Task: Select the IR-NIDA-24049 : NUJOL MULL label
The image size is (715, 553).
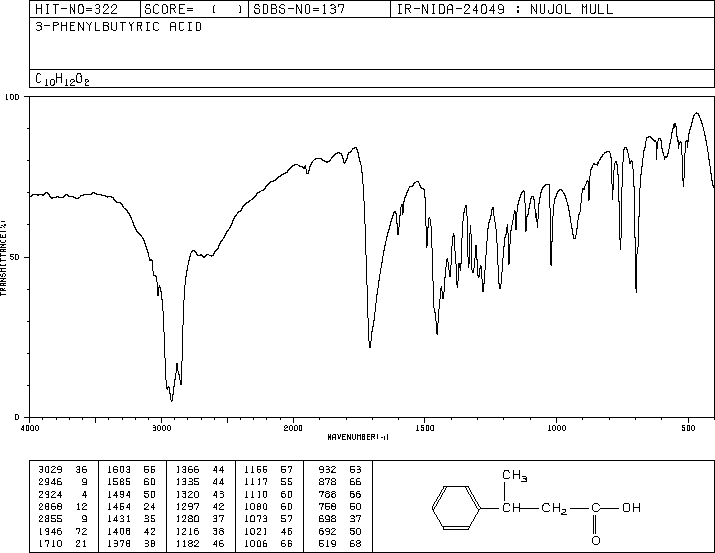Action: pyautogui.click(x=505, y=9)
